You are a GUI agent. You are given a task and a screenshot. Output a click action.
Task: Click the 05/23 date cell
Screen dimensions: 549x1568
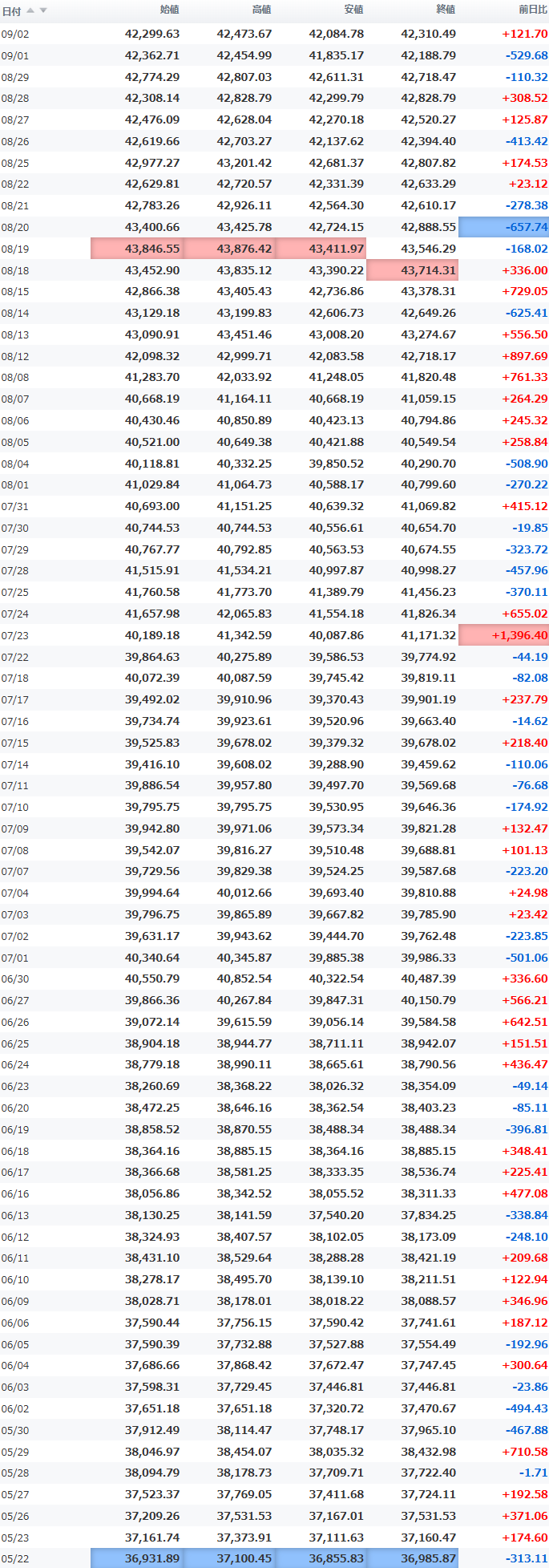15,1538
